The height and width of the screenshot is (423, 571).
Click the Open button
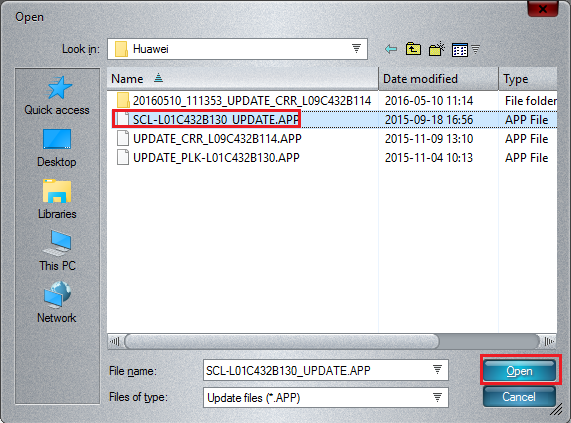pos(520,371)
